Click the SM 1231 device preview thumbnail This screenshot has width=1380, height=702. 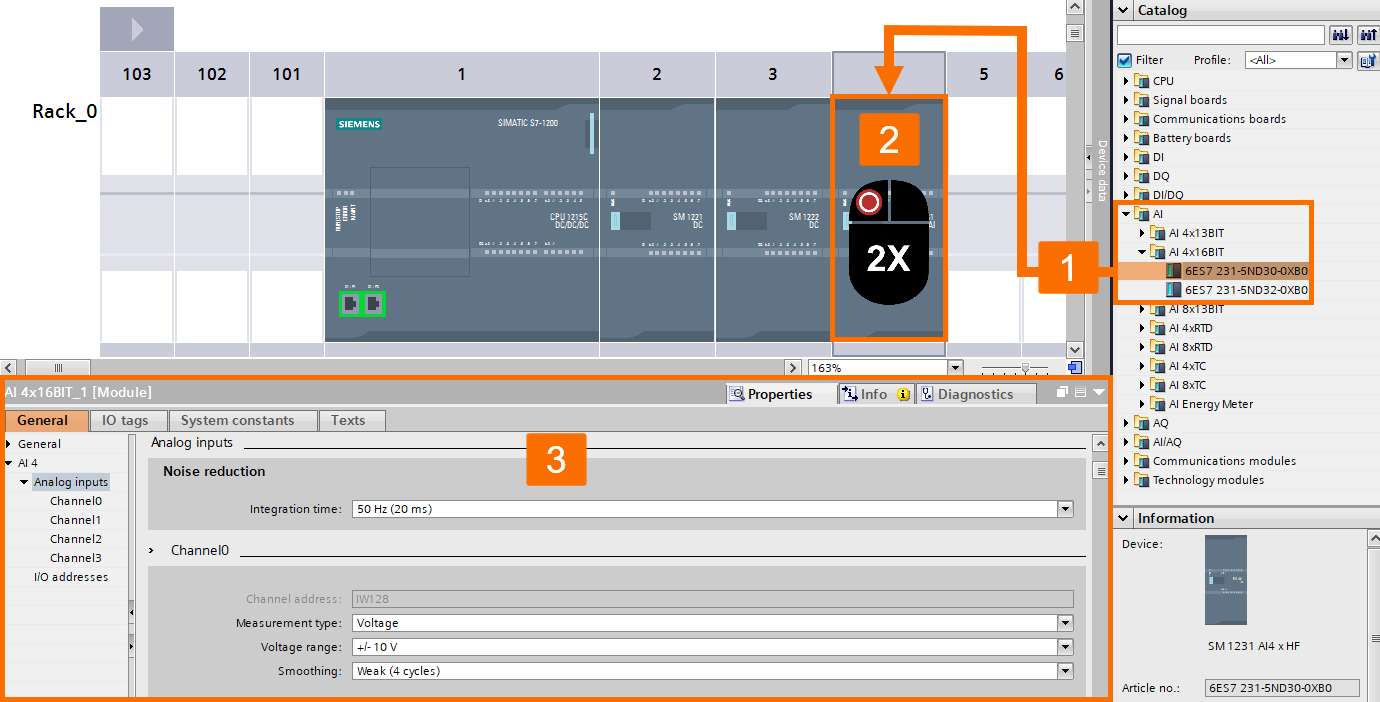(x=1226, y=580)
